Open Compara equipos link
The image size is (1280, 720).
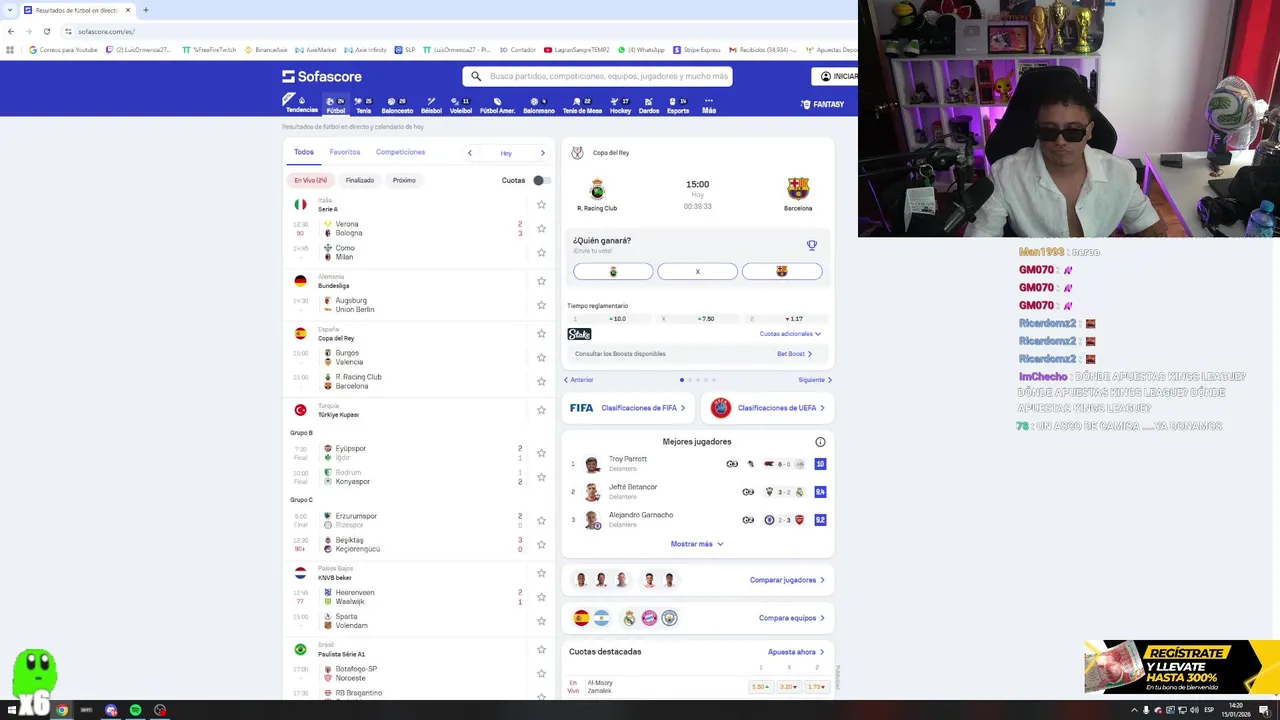pos(792,618)
